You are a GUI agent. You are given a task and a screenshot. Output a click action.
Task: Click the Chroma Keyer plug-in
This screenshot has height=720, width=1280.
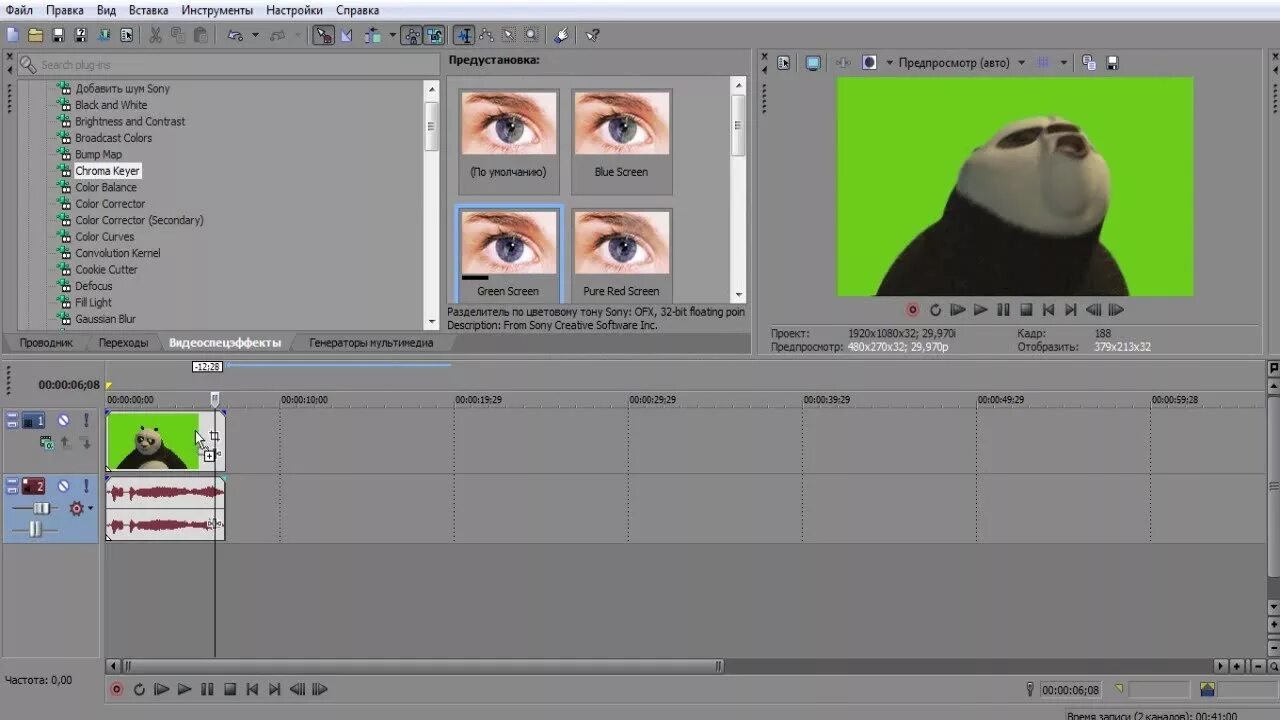click(x=107, y=171)
